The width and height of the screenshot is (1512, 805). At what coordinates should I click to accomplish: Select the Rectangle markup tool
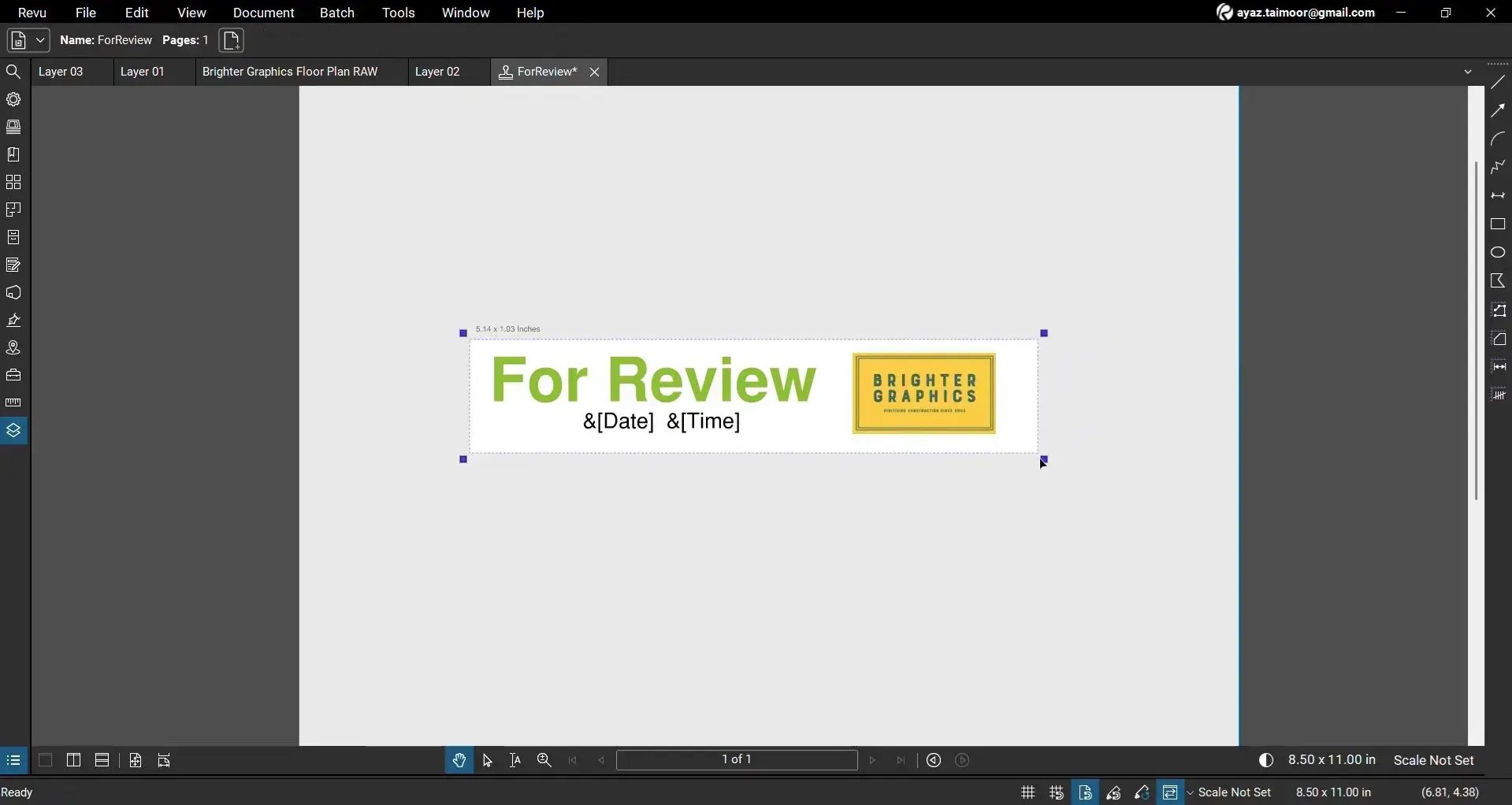pyautogui.click(x=1498, y=224)
